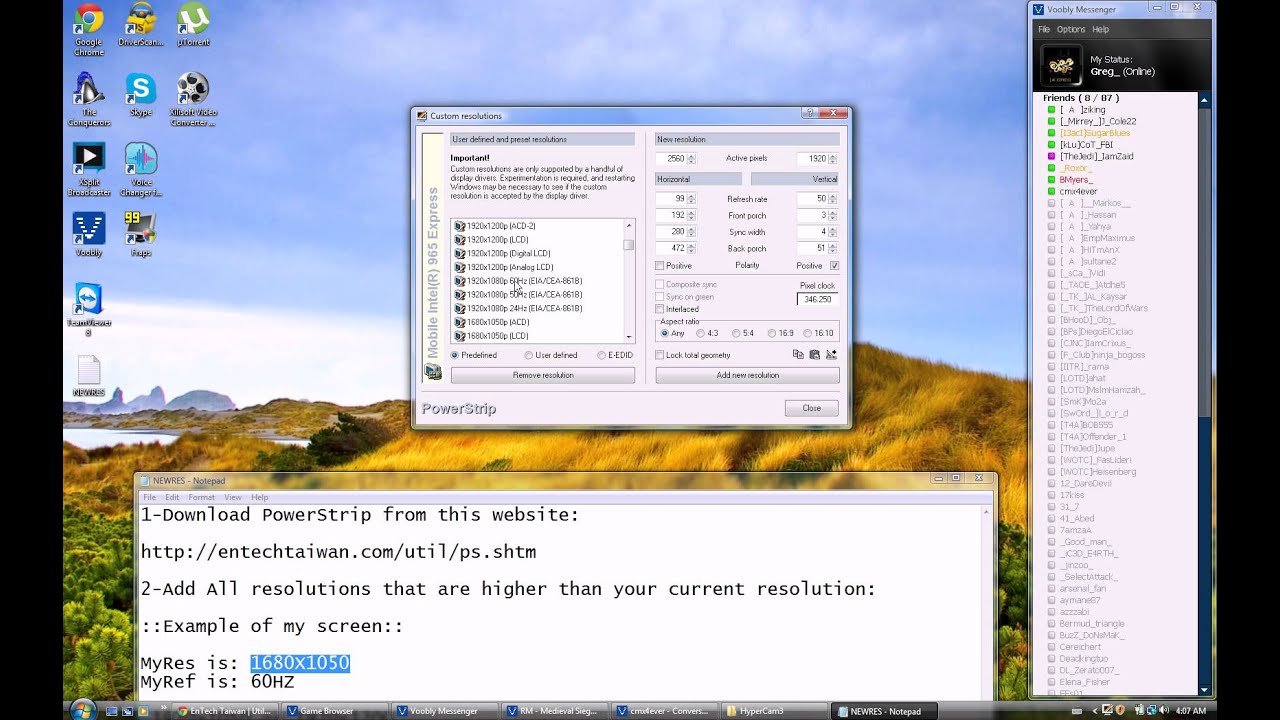Open the View menu in Notepad
The width and height of the screenshot is (1280, 720).
tap(232, 497)
